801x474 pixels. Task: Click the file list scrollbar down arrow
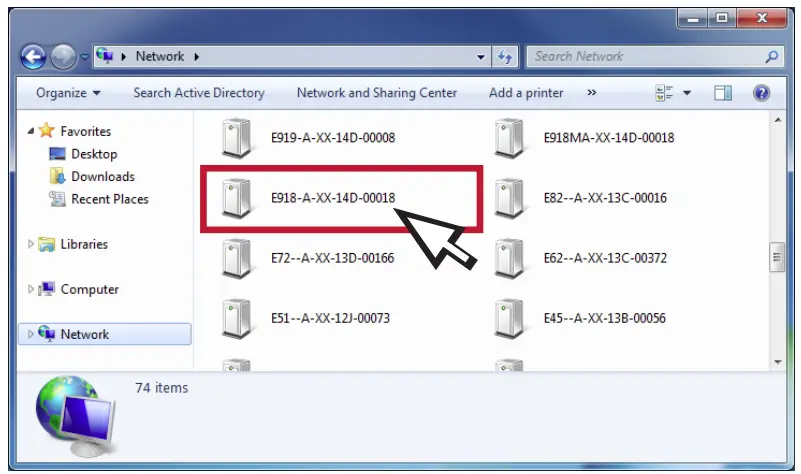[778, 362]
